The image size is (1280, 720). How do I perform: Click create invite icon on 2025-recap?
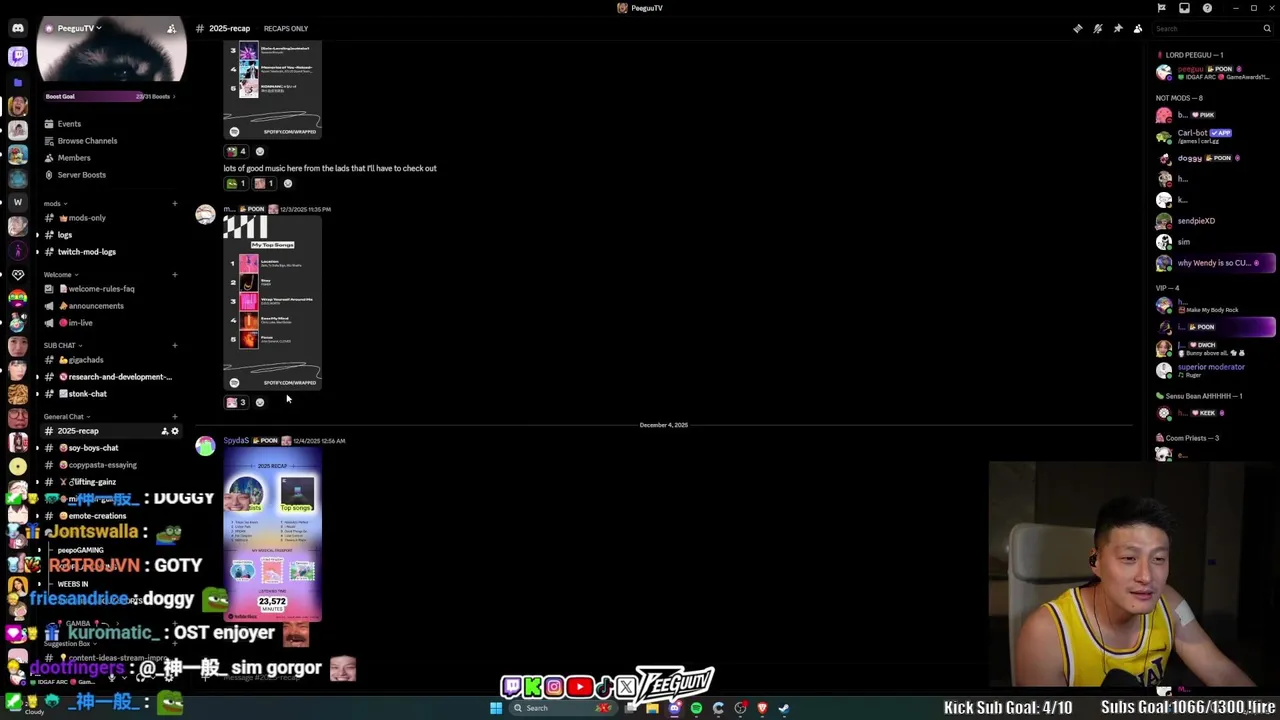point(164,431)
